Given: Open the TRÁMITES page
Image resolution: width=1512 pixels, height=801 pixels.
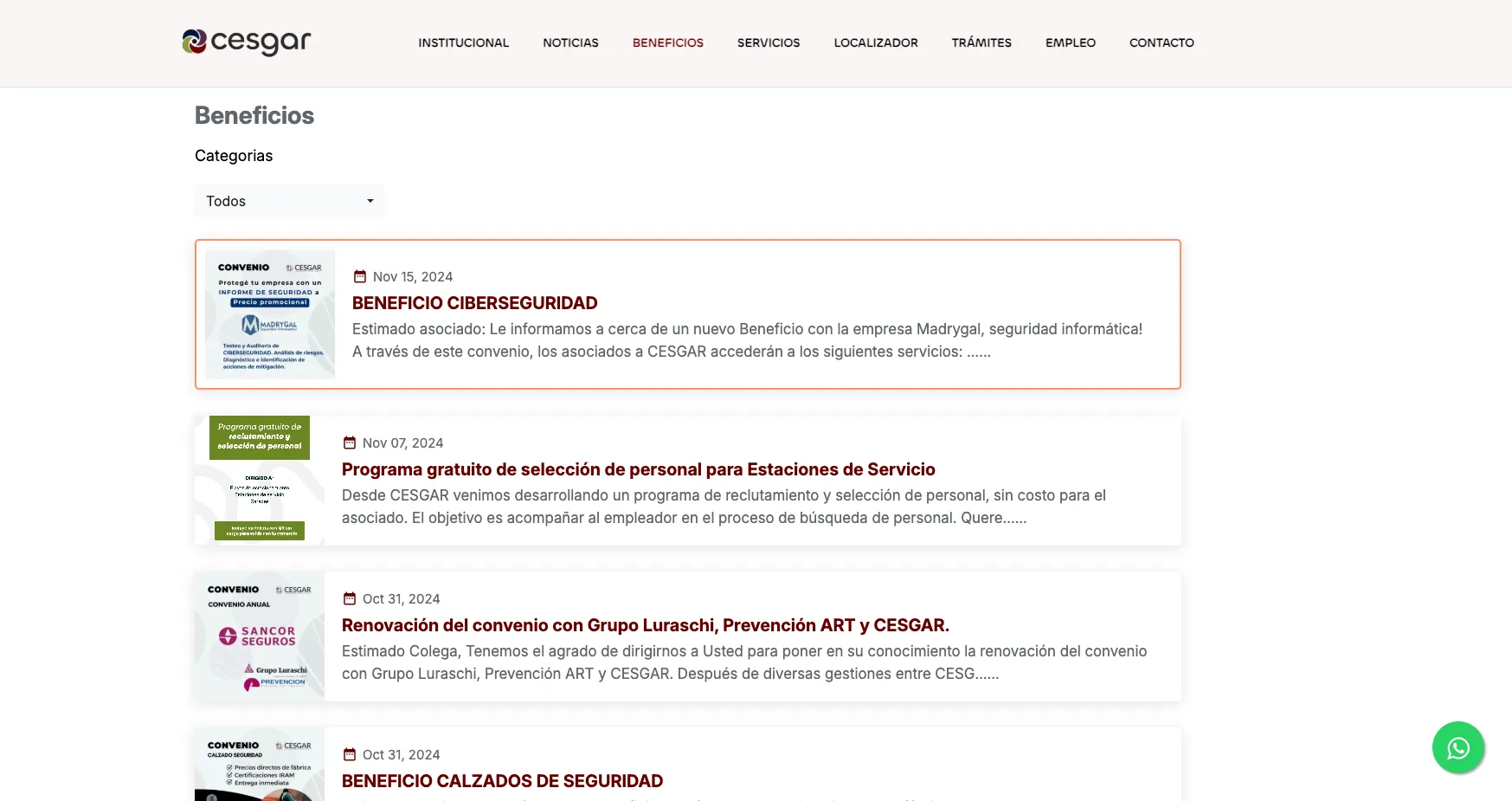Looking at the screenshot, I should click(981, 42).
